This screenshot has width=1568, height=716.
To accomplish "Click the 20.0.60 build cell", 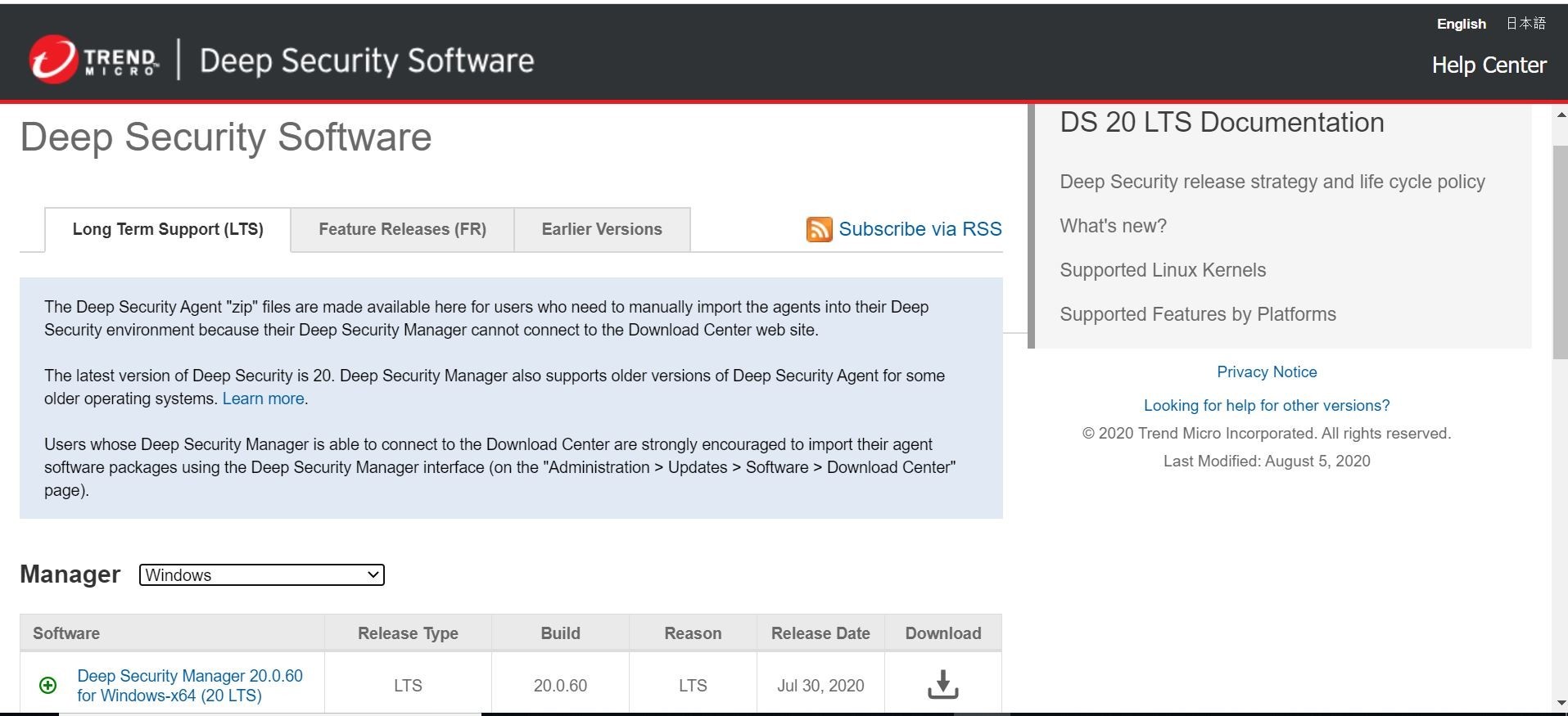I will (x=560, y=686).
